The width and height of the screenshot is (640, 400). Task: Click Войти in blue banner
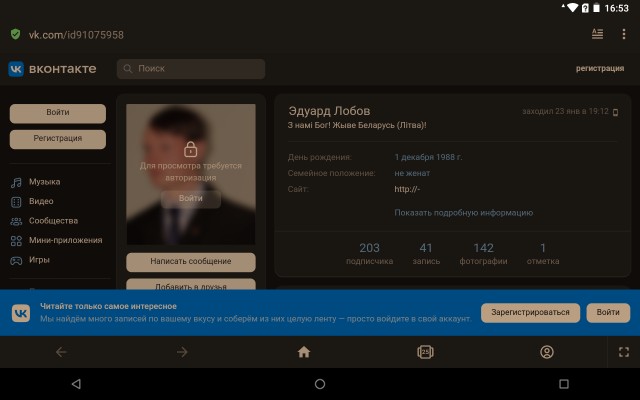[608, 313]
